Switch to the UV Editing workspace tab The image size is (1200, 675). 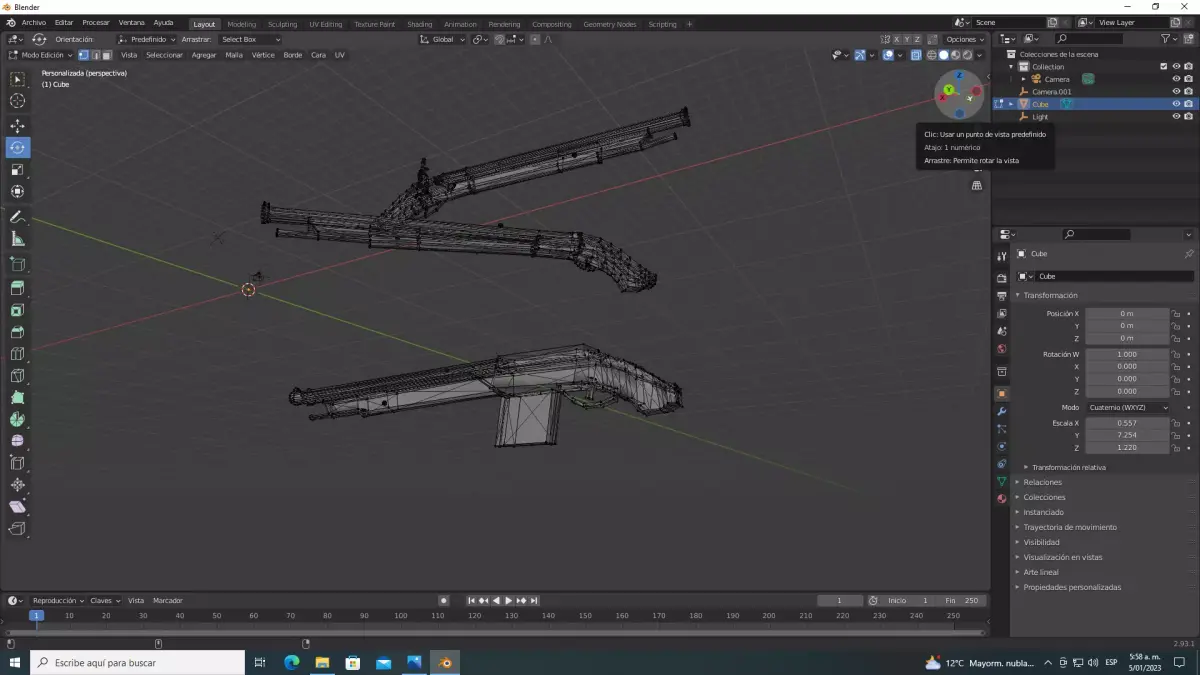click(x=325, y=24)
